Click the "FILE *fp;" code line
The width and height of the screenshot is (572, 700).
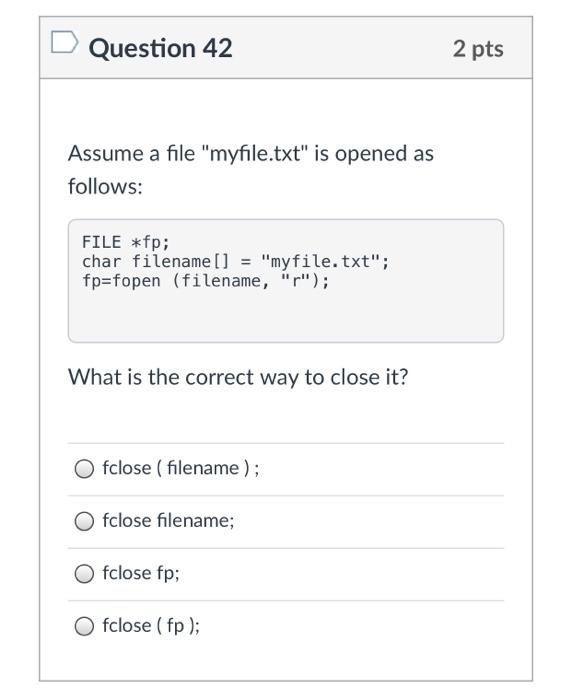126,242
